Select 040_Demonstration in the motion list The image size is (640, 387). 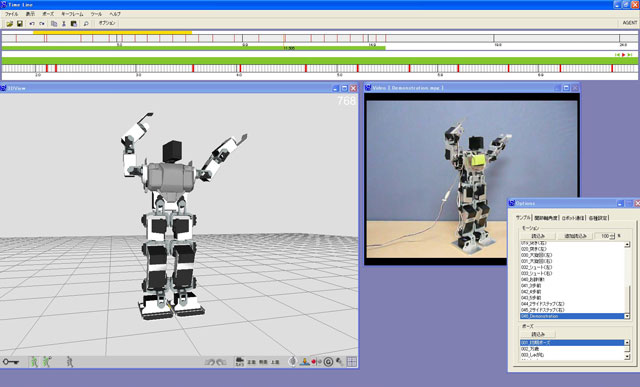click(572, 316)
